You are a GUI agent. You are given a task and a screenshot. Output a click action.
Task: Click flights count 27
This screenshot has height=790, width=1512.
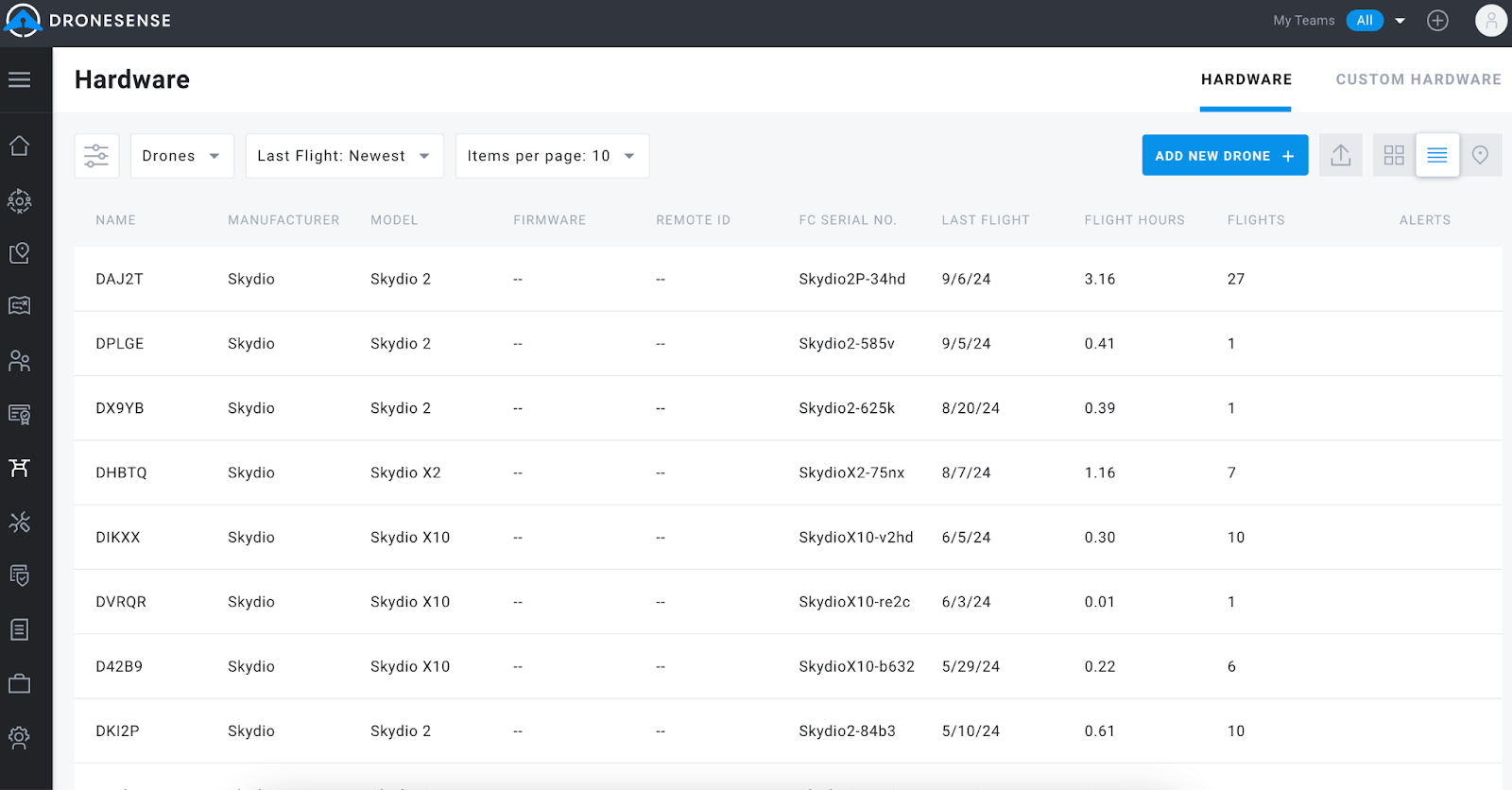pyautogui.click(x=1236, y=279)
